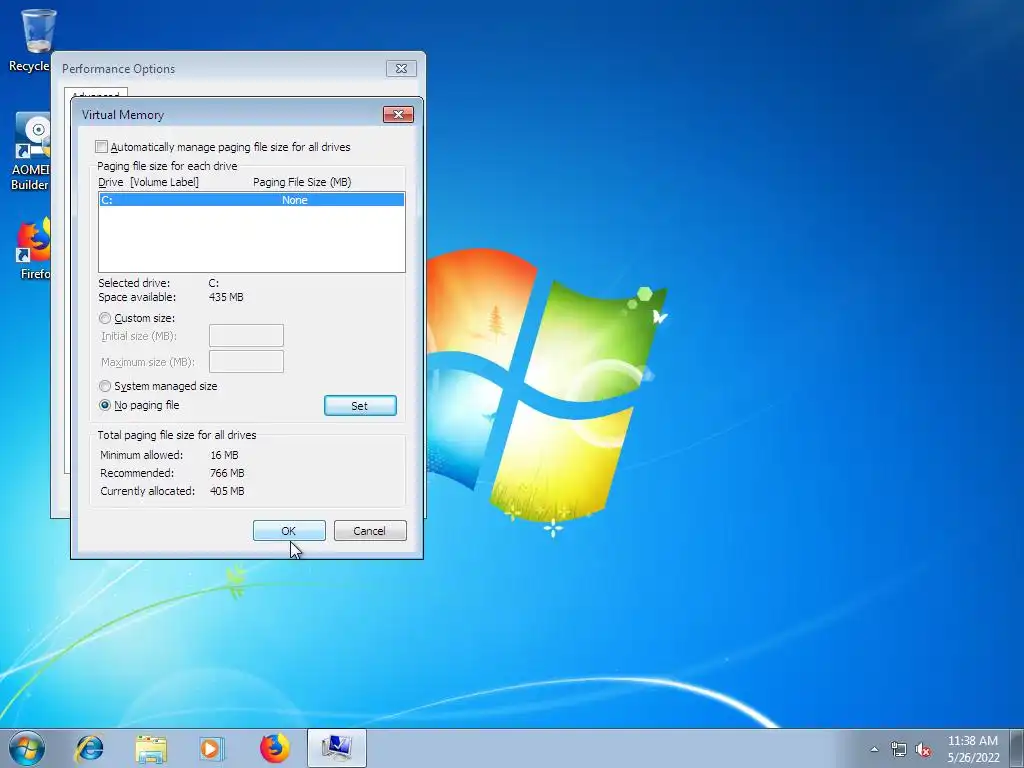
Task: Open Windows Media Player from the taskbar
Action: tap(212, 748)
